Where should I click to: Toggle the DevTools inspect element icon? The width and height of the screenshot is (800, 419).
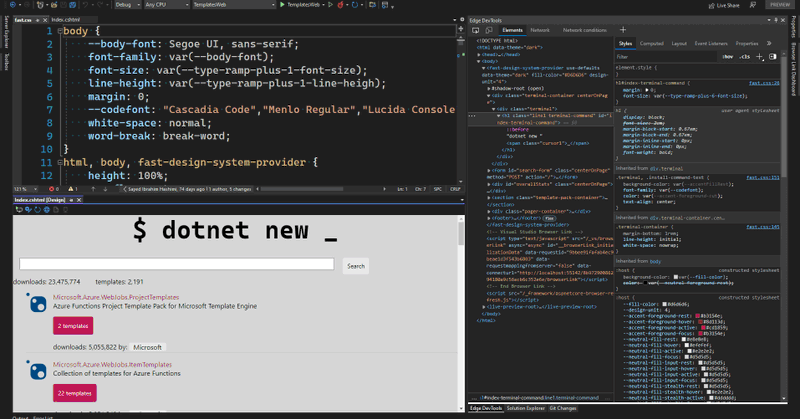[476, 30]
